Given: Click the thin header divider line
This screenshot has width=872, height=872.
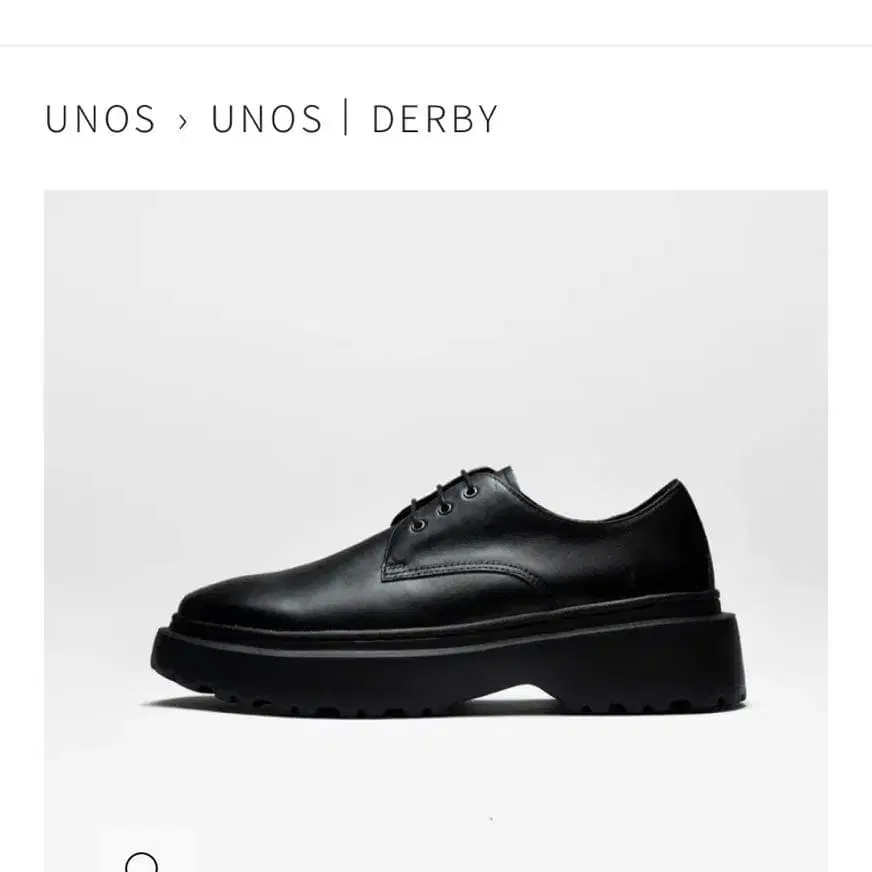Looking at the screenshot, I should pos(436,45).
